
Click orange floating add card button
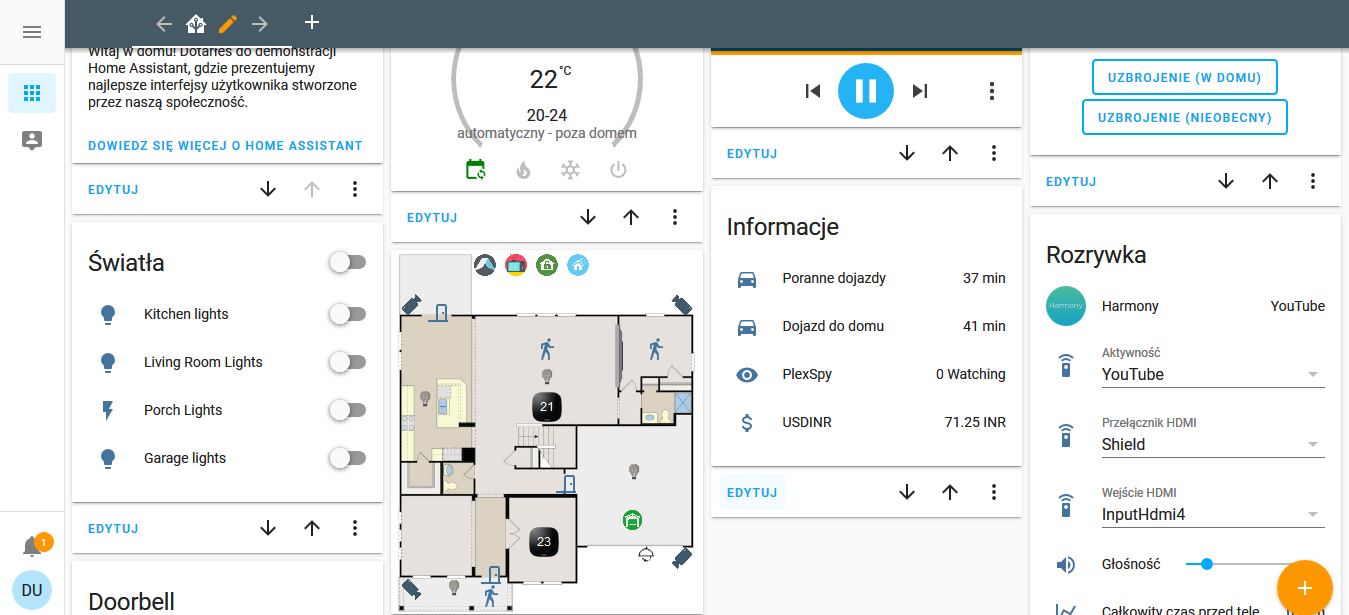[1304, 588]
